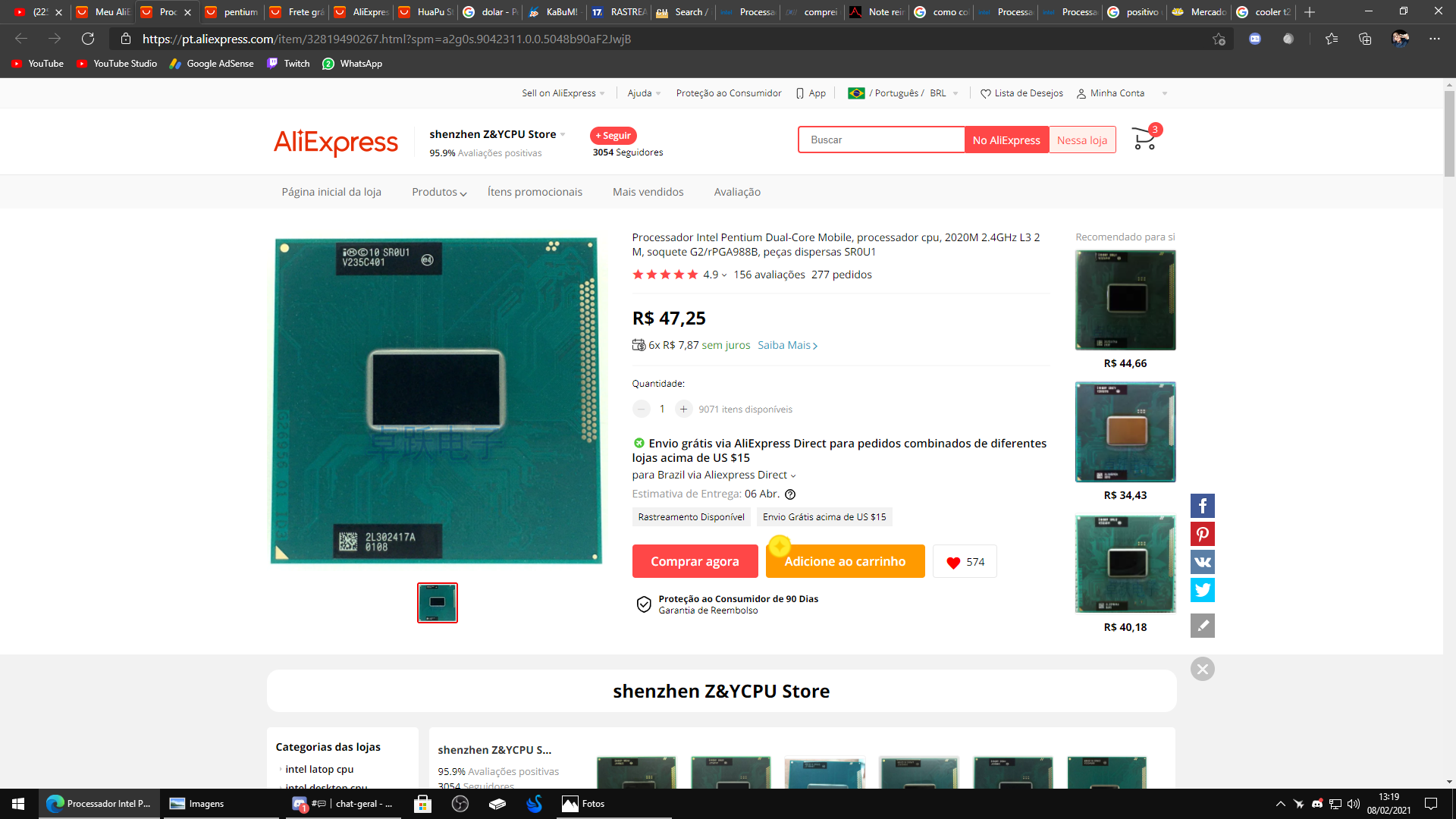Expand Sell on AliExpress dropdown
The width and height of the screenshot is (1456, 819).
click(x=563, y=93)
